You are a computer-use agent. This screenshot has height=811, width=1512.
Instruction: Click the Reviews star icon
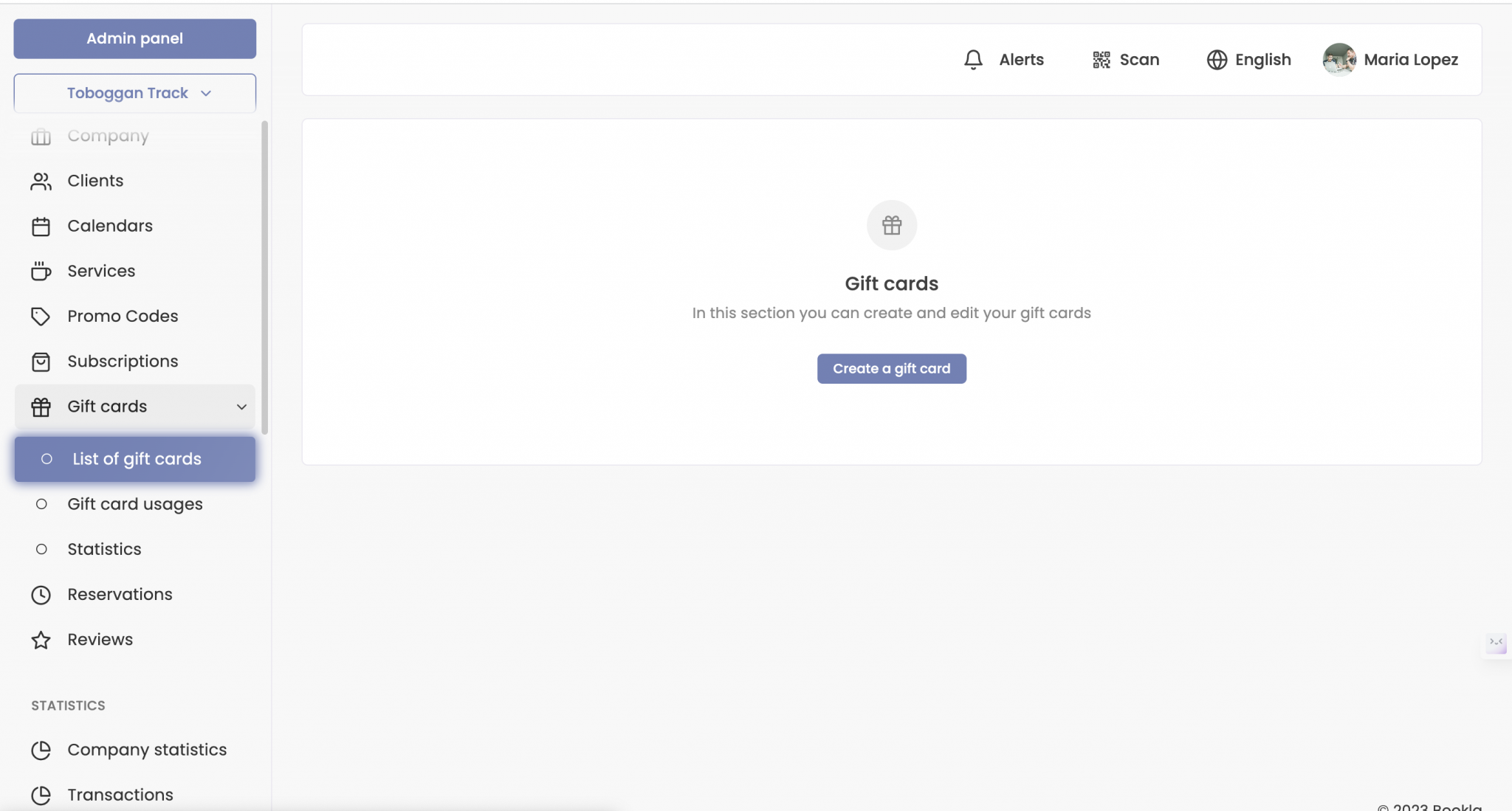pos(41,640)
